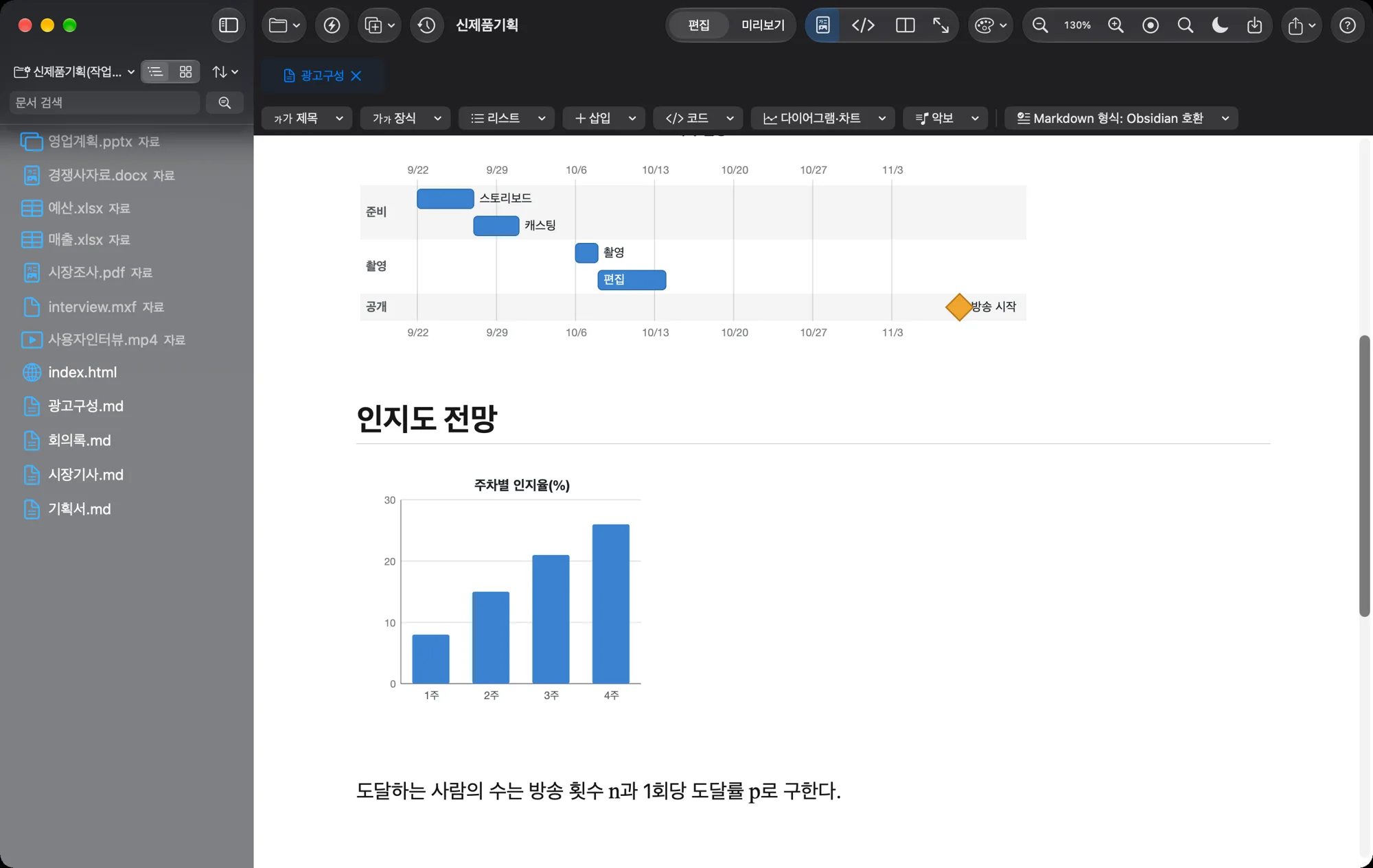Screen dimensions: 1373x868
Task: Open the folder menu in toolbar
Action: point(284,25)
